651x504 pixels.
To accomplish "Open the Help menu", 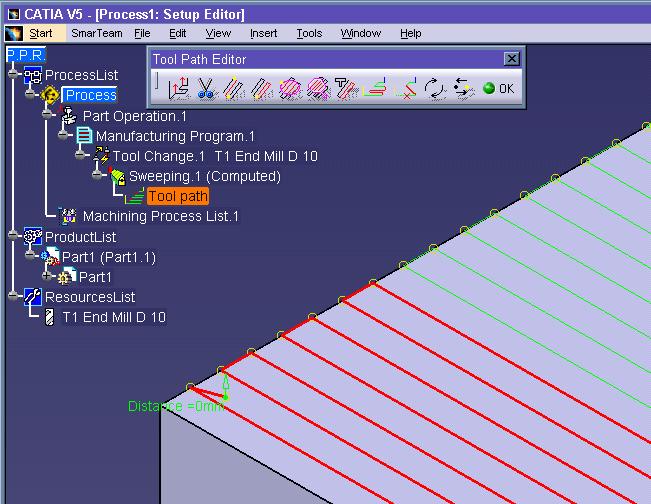I will coord(411,33).
